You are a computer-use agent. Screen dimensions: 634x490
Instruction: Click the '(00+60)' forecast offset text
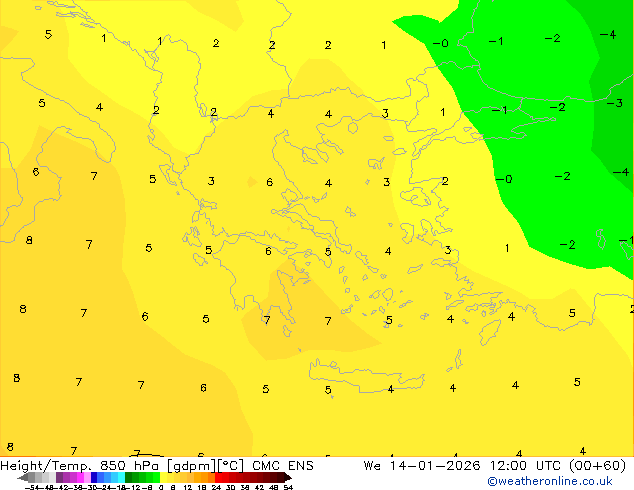(598, 466)
